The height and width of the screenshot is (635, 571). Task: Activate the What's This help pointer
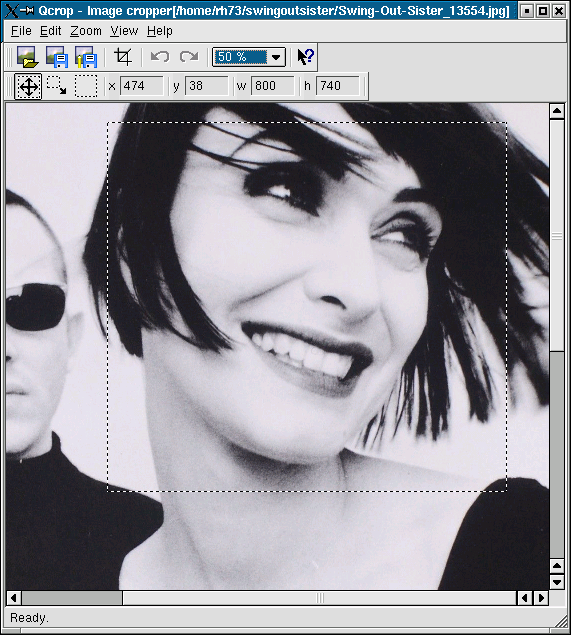(x=305, y=57)
